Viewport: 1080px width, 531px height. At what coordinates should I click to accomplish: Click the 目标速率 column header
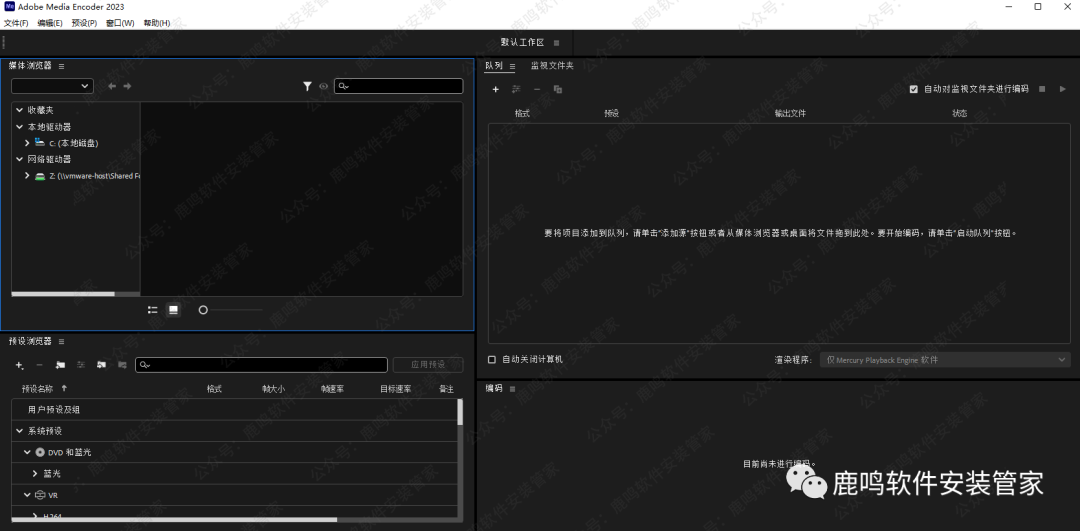tap(395, 388)
